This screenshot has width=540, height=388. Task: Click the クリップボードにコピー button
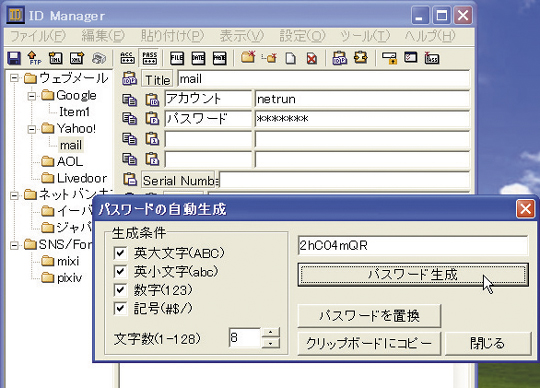point(369,343)
